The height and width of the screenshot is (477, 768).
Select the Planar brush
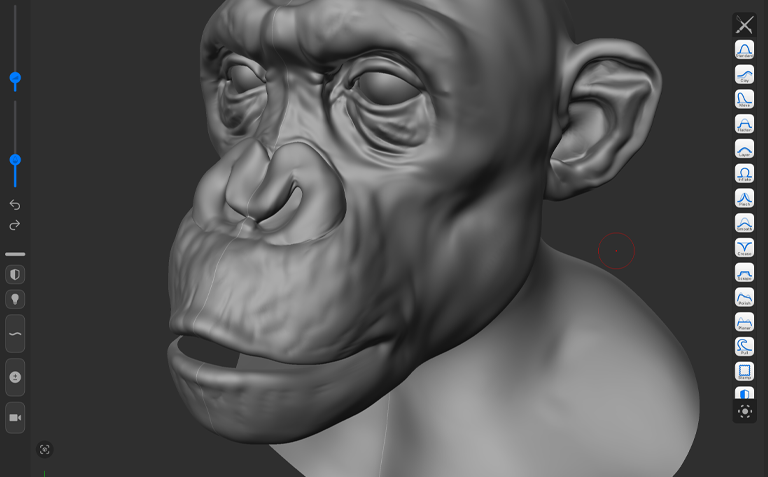(744, 322)
